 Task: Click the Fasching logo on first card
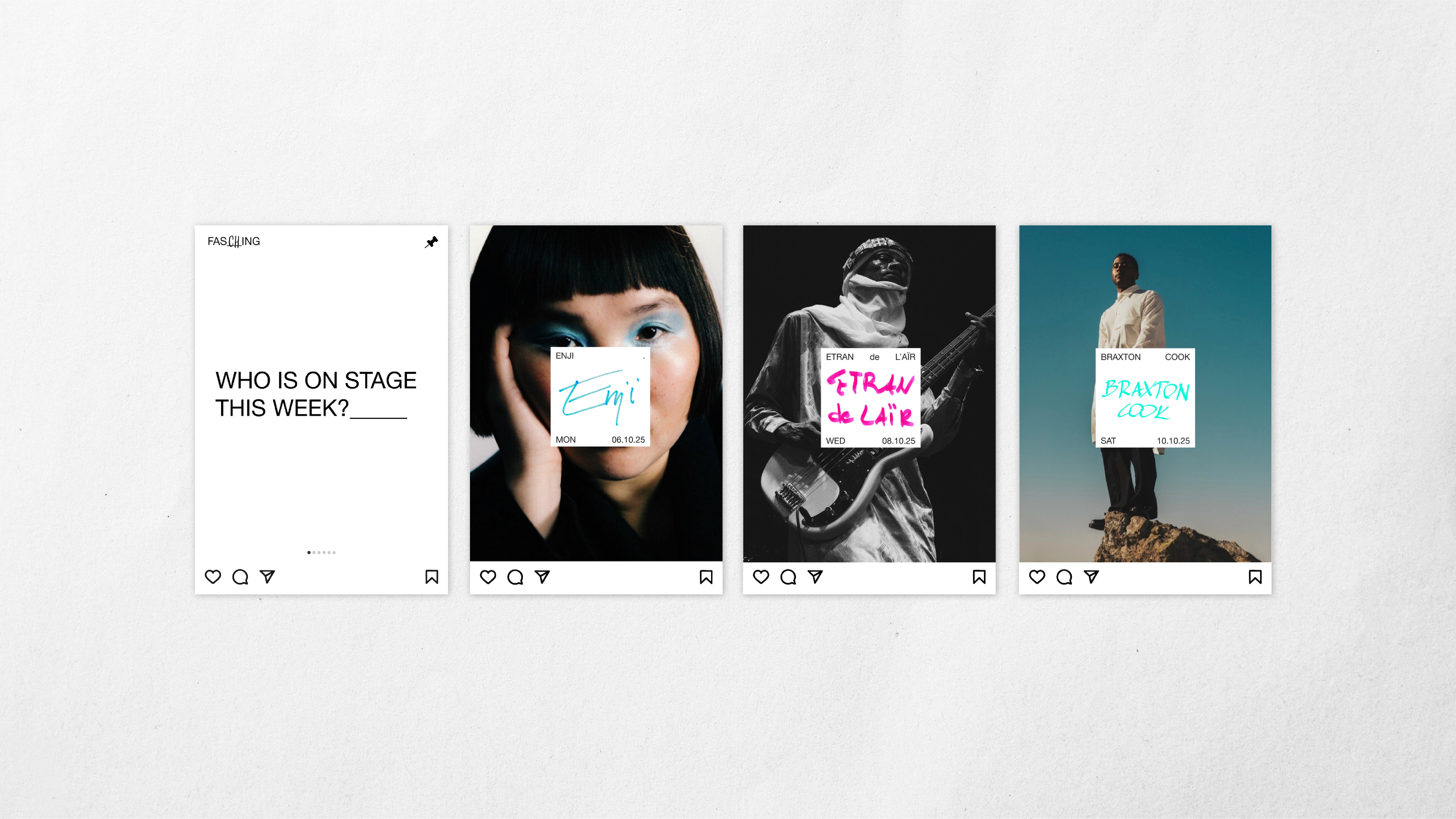[233, 241]
